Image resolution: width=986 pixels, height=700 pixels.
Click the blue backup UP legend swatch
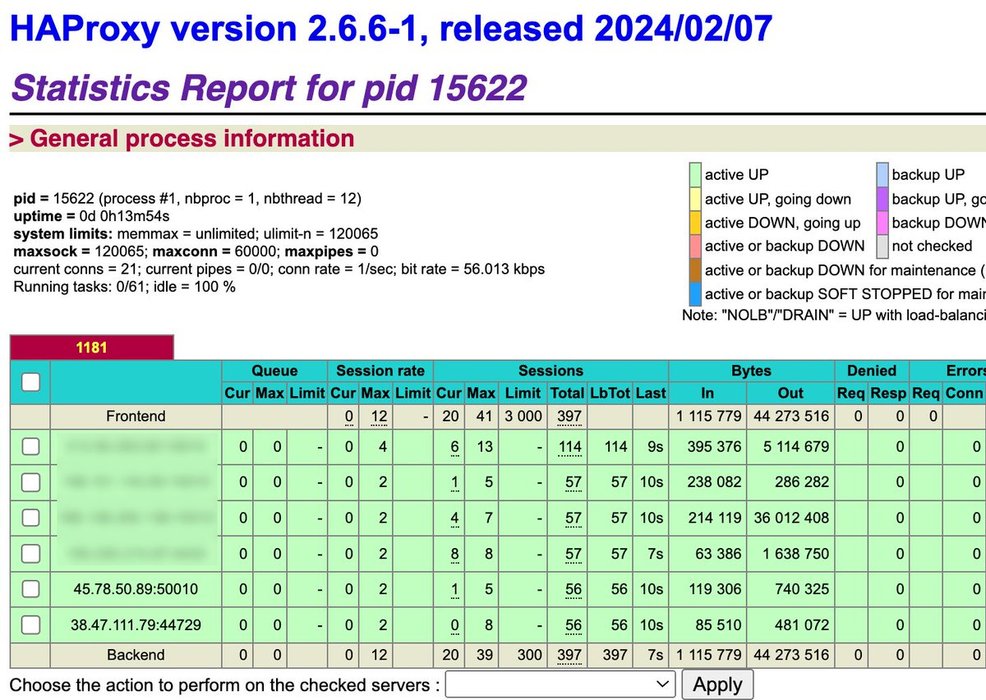(x=883, y=175)
